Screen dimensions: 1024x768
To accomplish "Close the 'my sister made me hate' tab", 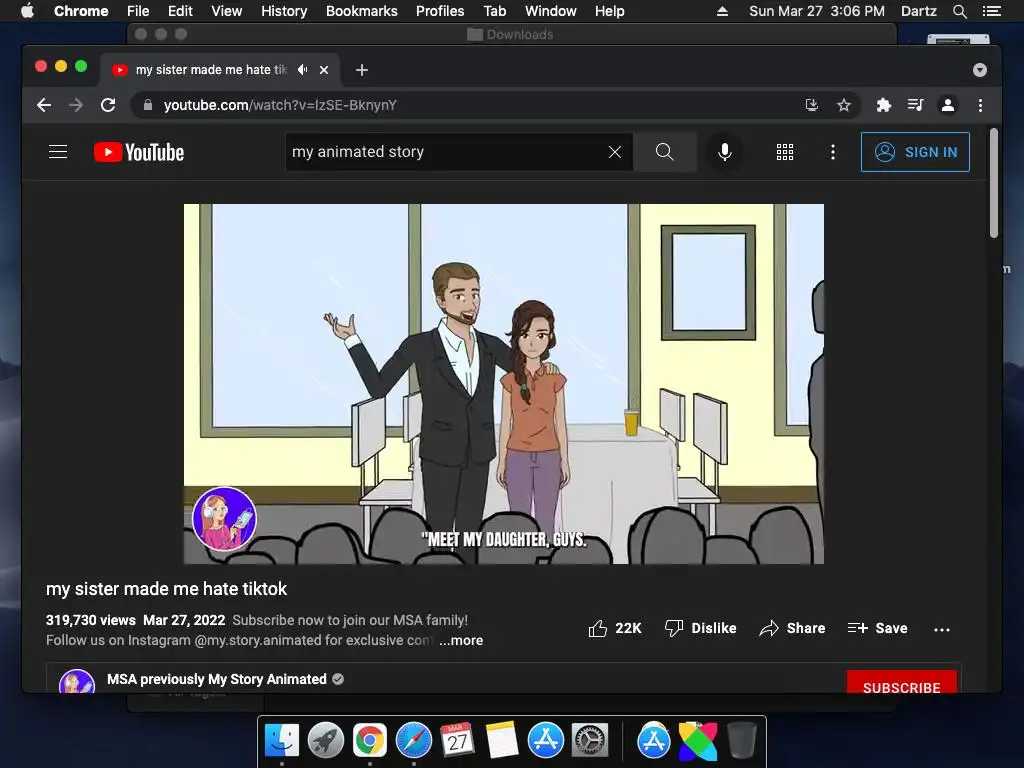I will 324,70.
